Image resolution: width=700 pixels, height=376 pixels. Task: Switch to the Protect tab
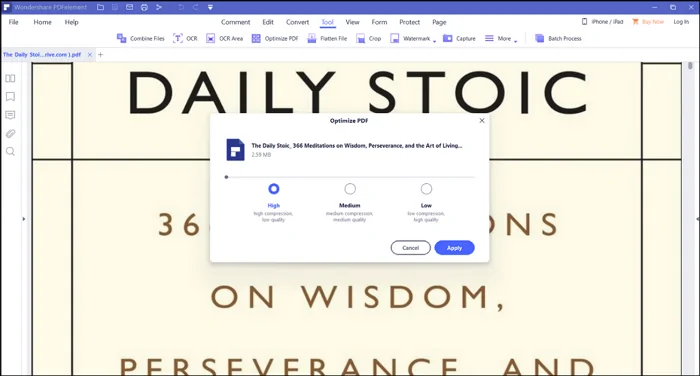point(409,22)
